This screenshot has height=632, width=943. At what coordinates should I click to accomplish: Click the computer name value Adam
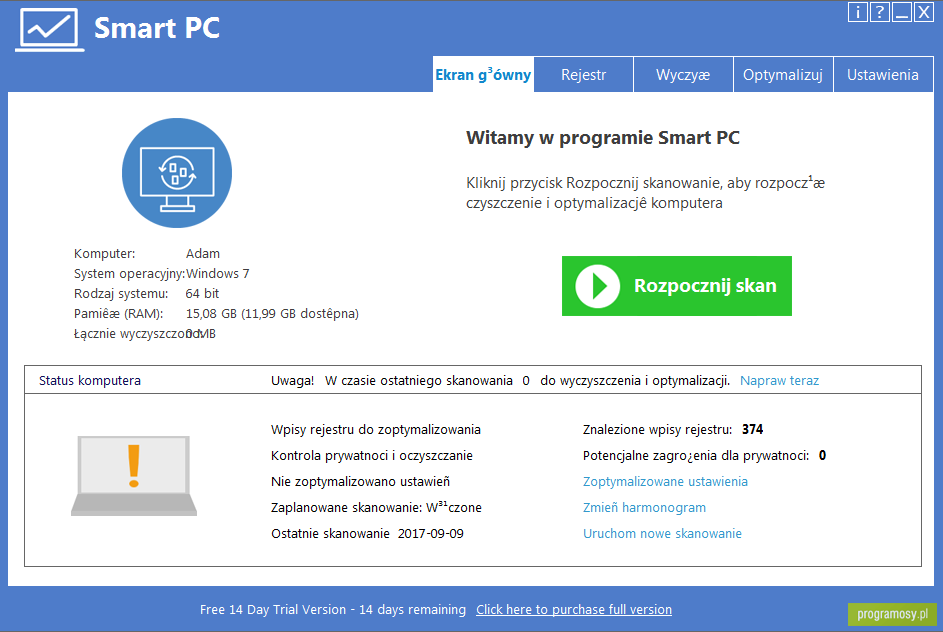tap(203, 254)
